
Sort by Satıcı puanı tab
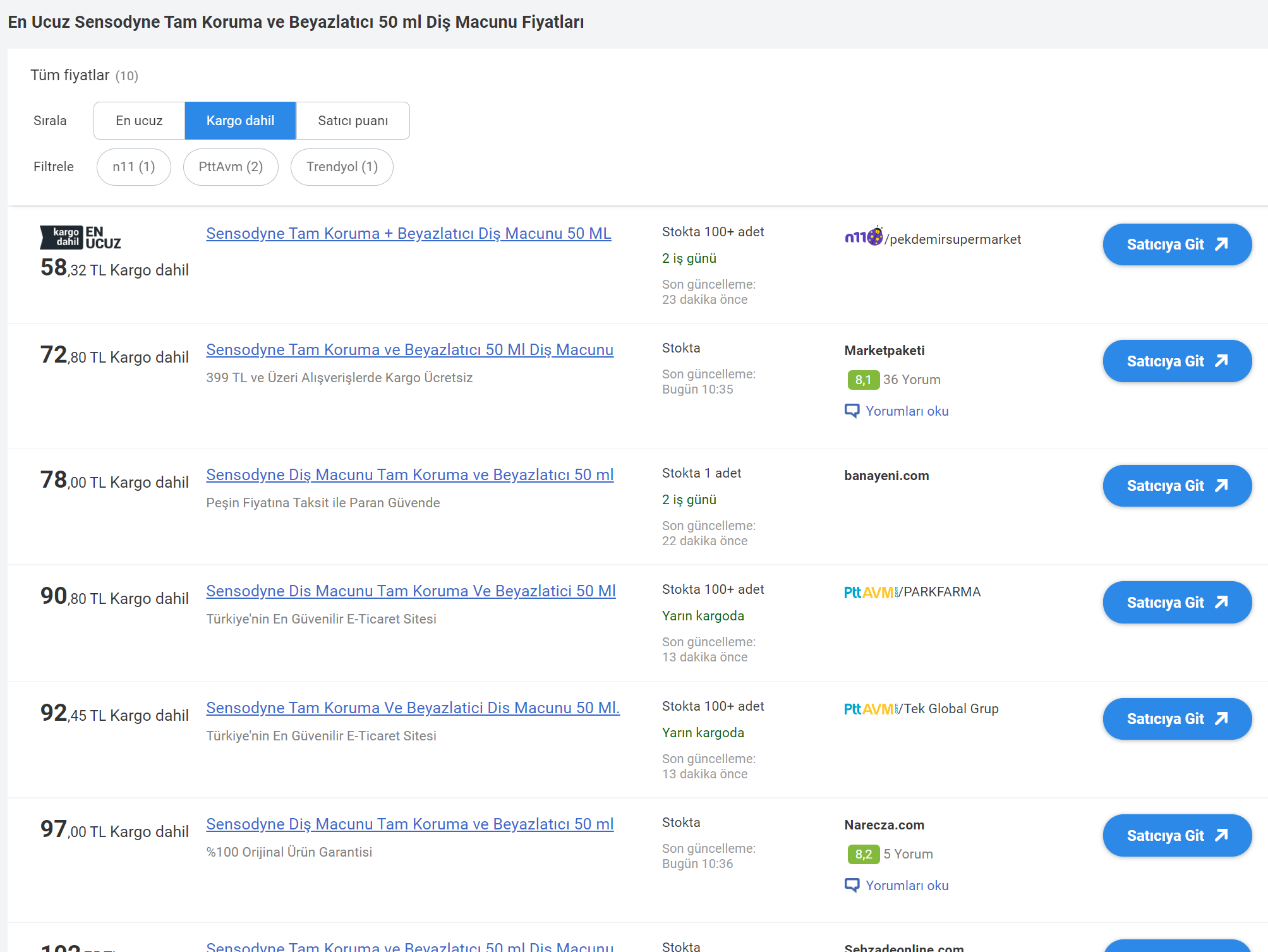pos(353,121)
